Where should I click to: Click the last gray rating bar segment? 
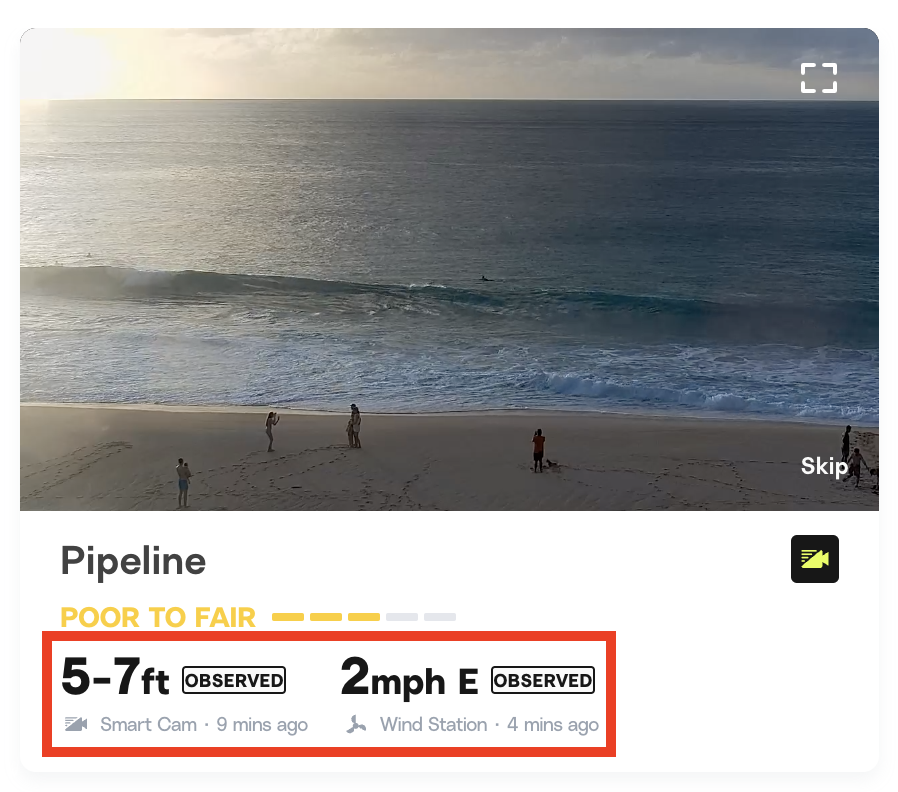point(440,617)
